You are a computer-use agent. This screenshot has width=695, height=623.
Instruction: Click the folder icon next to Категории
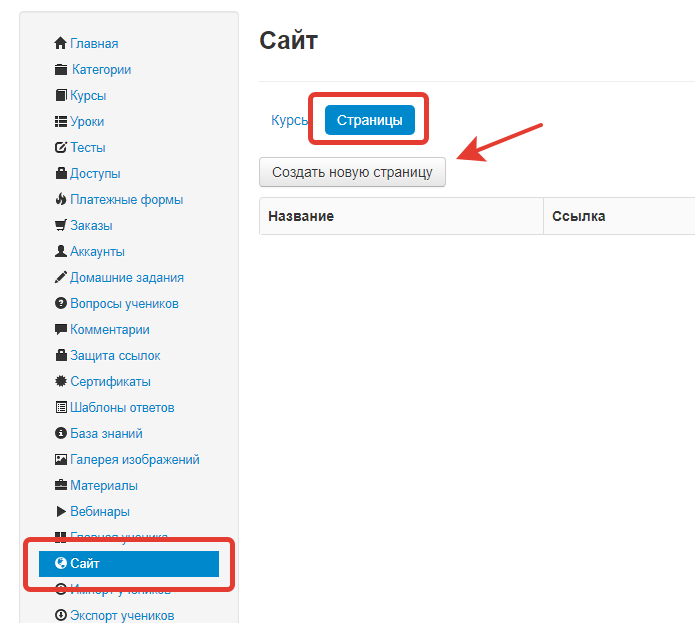click(61, 70)
